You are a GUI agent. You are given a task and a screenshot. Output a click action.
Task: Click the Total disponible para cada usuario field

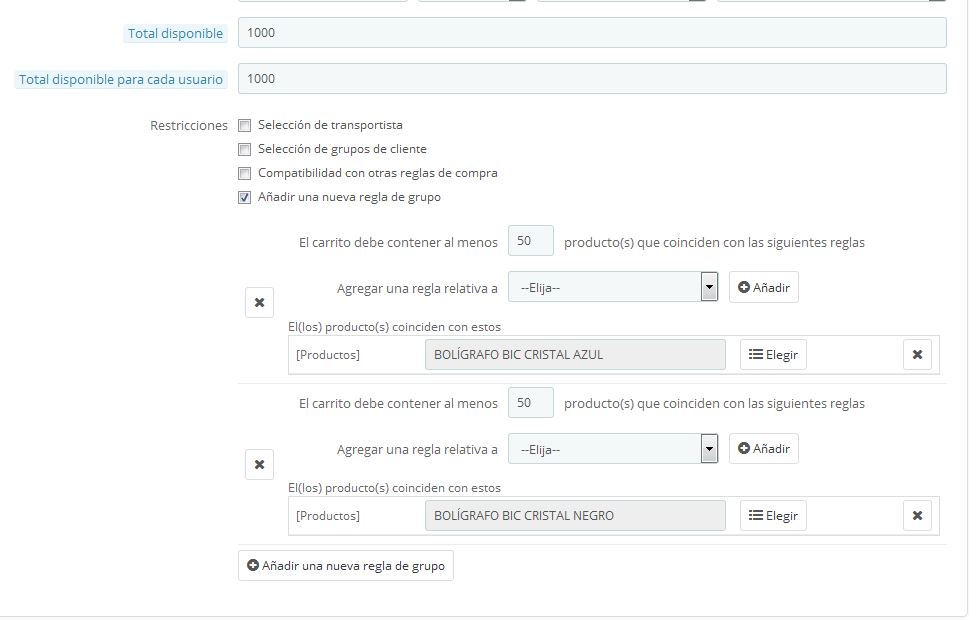(592, 79)
